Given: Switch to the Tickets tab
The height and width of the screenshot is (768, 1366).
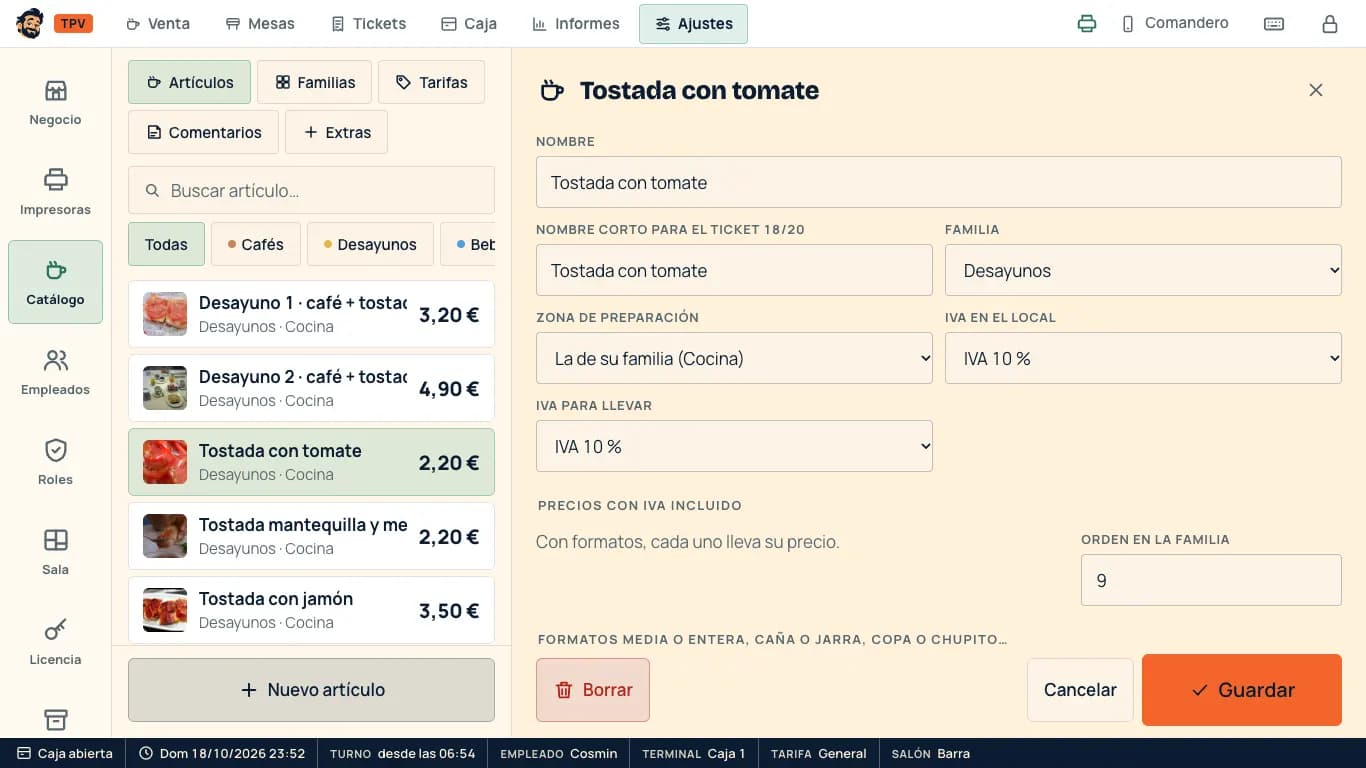Looking at the screenshot, I should click(x=369, y=24).
